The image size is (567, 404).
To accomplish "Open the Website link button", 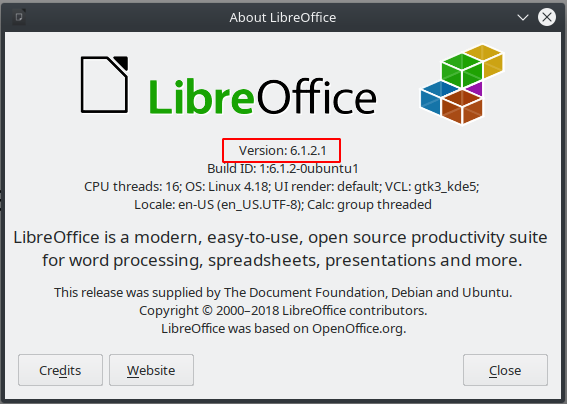I will [151, 370].
